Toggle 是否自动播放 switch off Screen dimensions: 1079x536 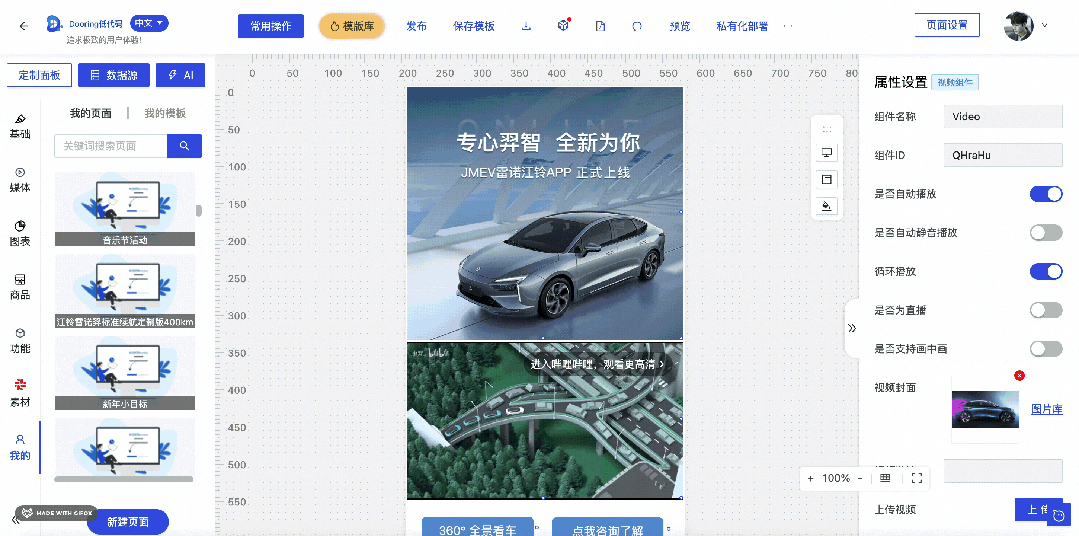coord(1046,194)
